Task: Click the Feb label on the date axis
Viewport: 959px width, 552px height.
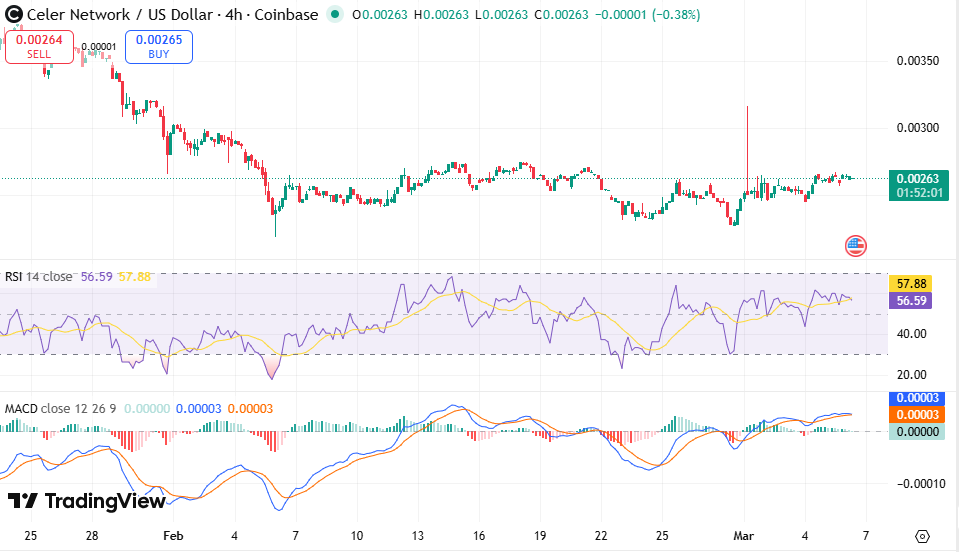Action: (x=173, y=536)
